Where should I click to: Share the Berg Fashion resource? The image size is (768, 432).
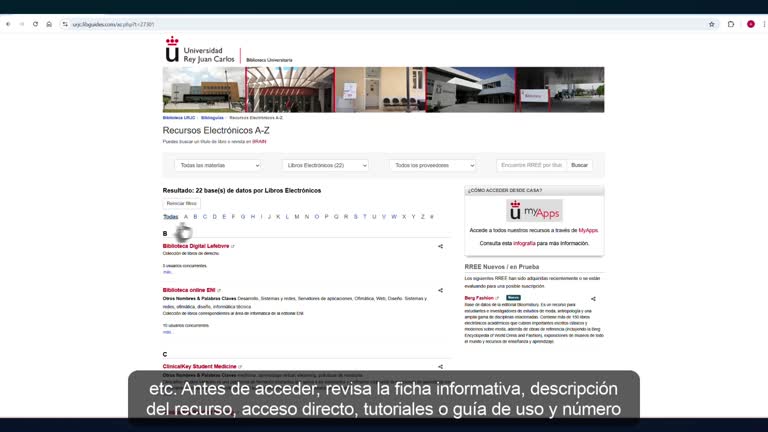(593, 299)
